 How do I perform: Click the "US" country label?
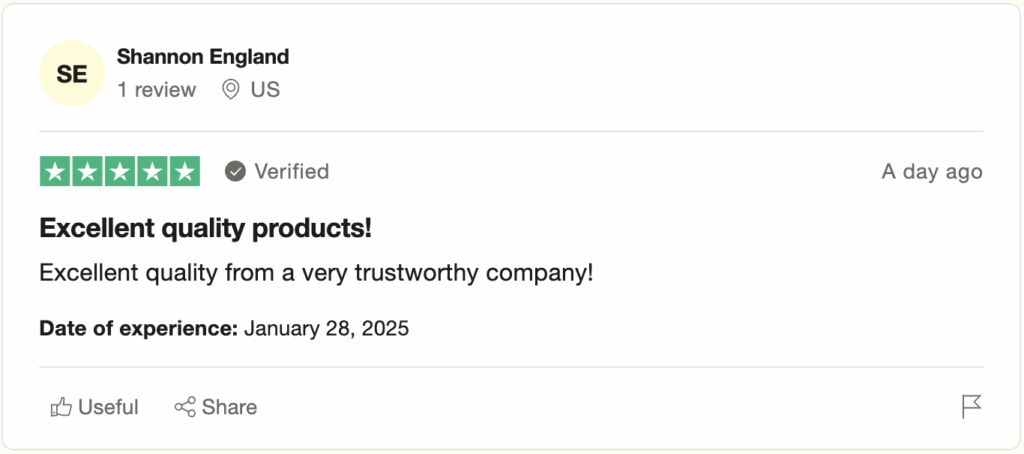tap(265, 90)
